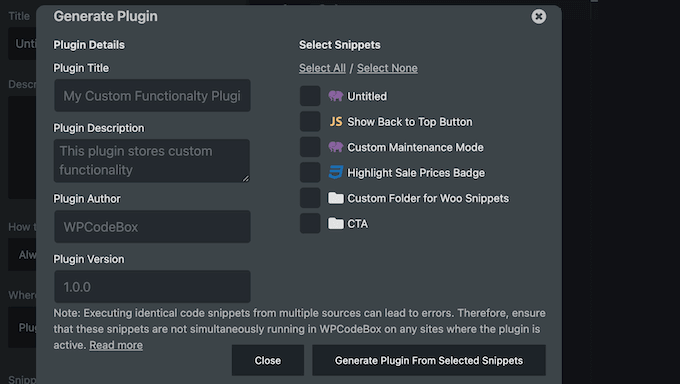Select the Highlight Sale Prices Badge checkbox
Viewport: 680px width, 384px height.
click(x=310, y=172)
